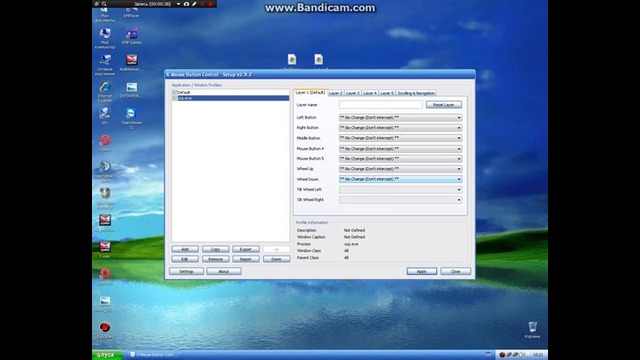Open the About button

pos(224,271)
